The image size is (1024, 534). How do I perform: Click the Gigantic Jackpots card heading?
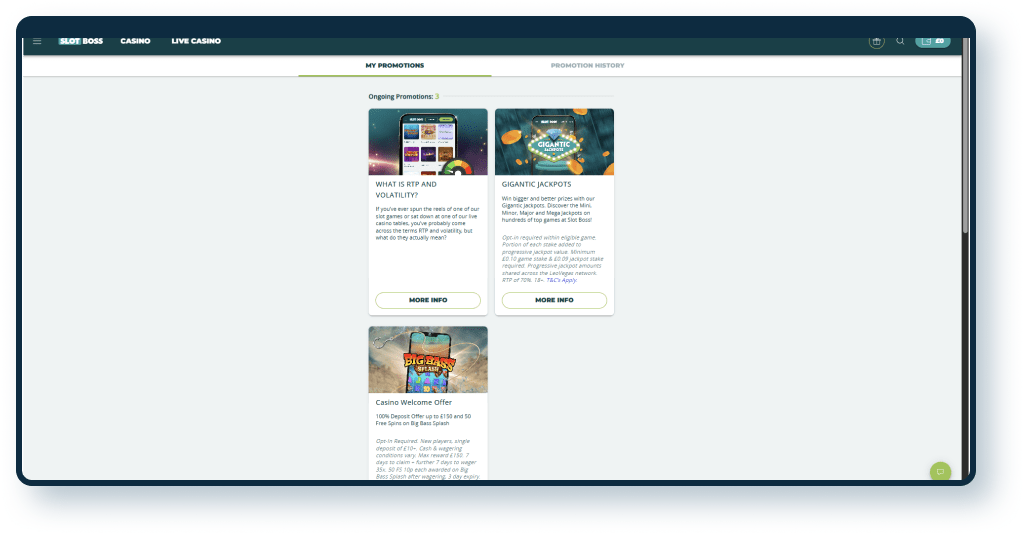535,185
